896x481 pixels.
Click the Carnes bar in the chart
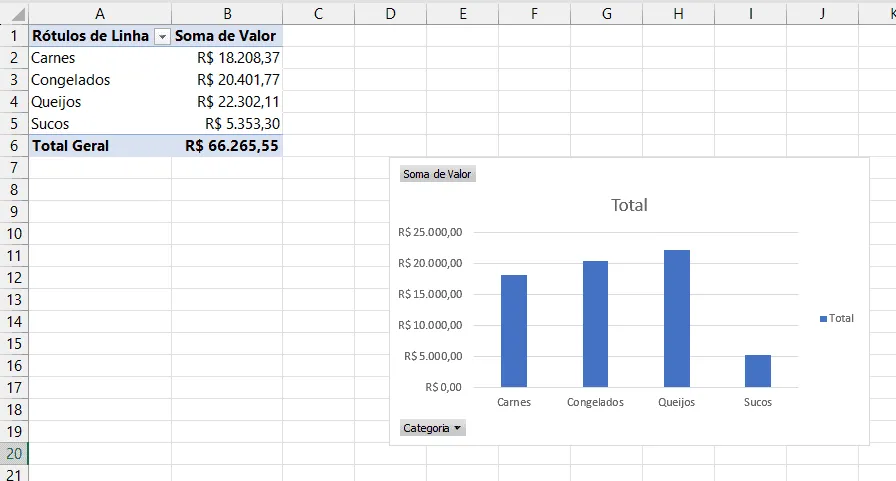514,331
